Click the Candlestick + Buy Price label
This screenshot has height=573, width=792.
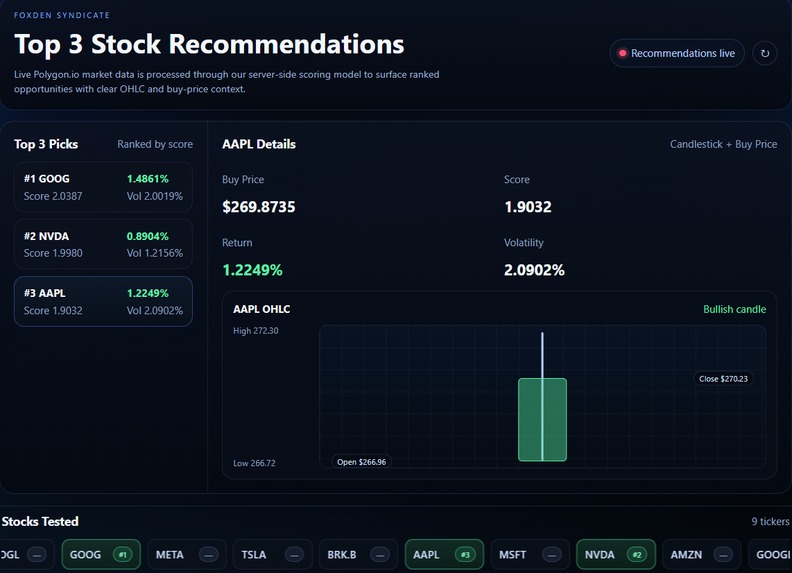click(723, 144)
